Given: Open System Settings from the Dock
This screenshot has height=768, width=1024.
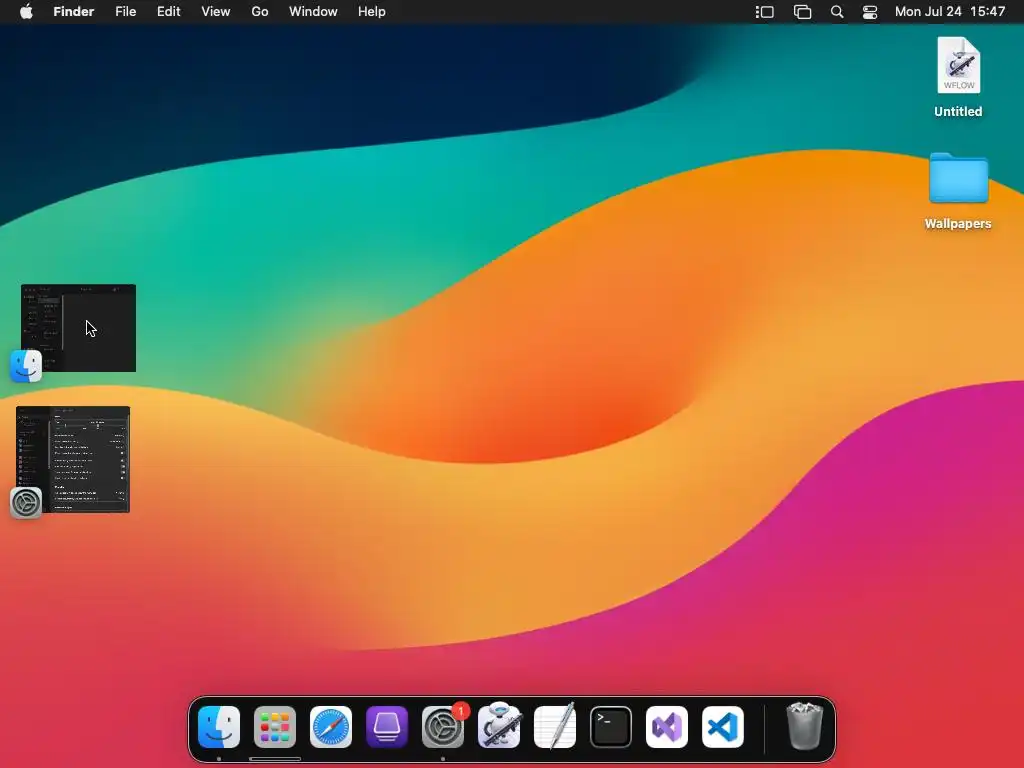Looking at the screenshot, I should pos(443,727).
